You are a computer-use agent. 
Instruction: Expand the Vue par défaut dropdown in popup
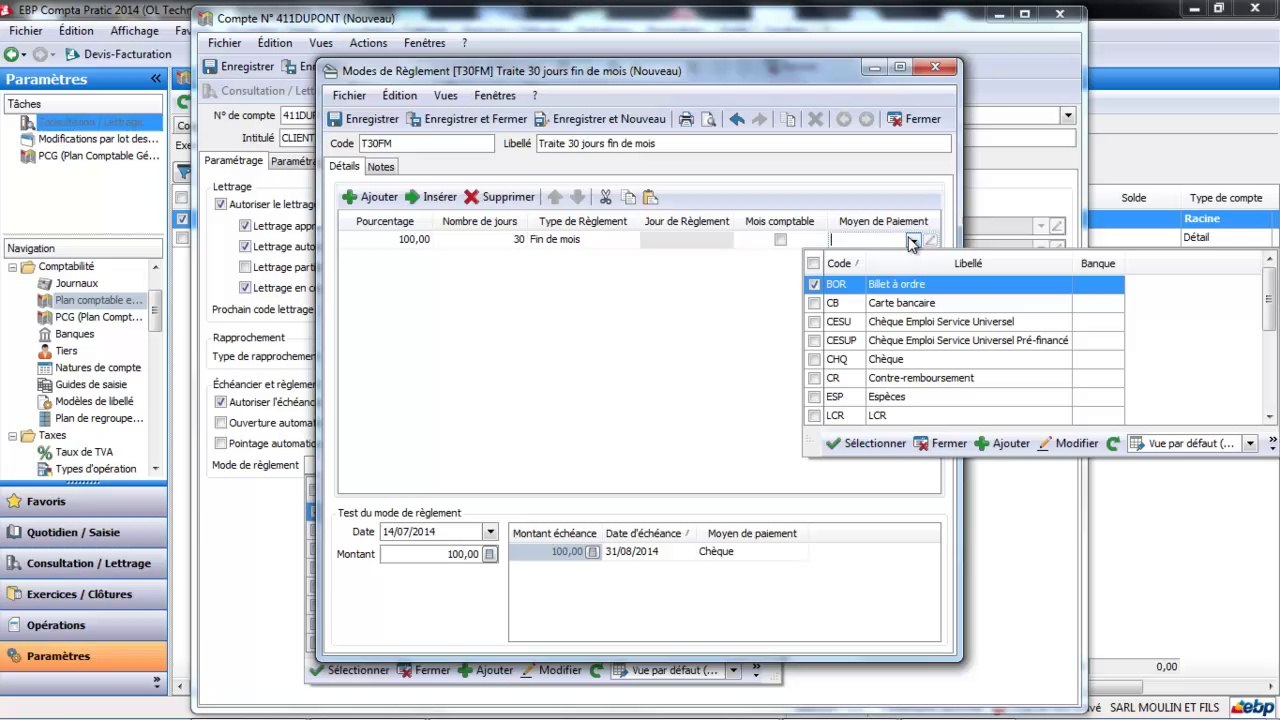click(x=1250, y=443)
